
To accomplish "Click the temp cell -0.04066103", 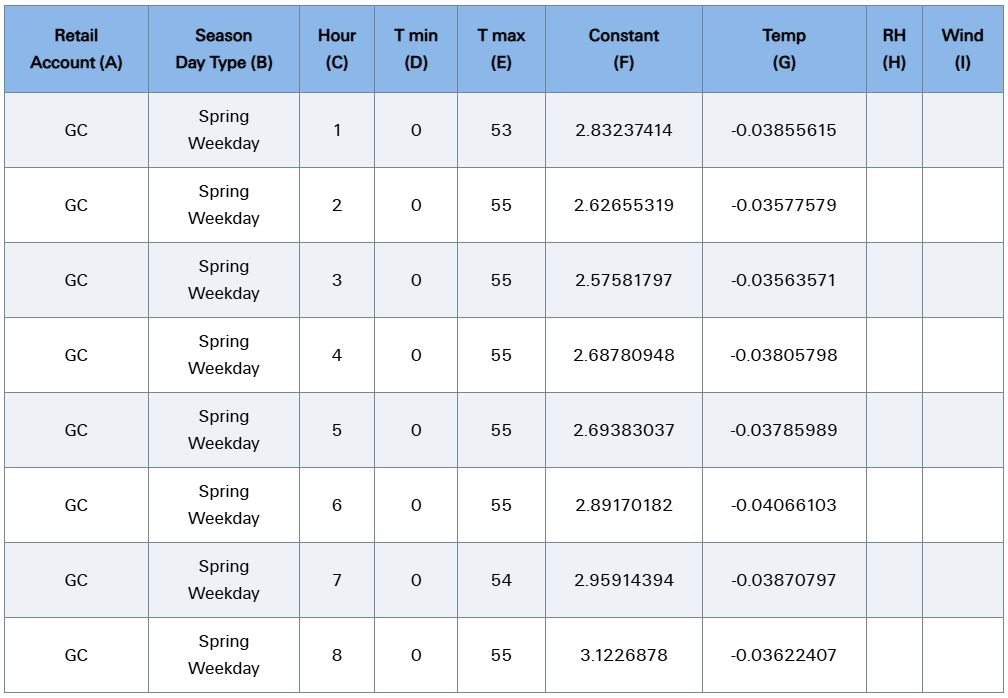I will pyautogui.click(x=784, y=505).
